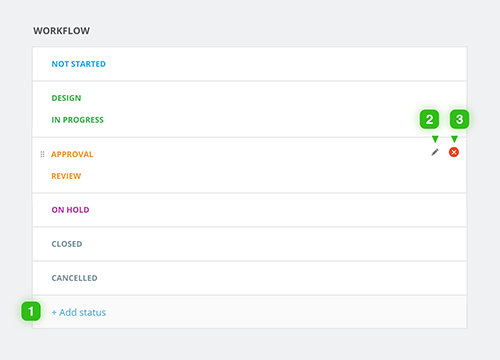Click the green badge numbered 2
The image size is (500, 360).
429,119
